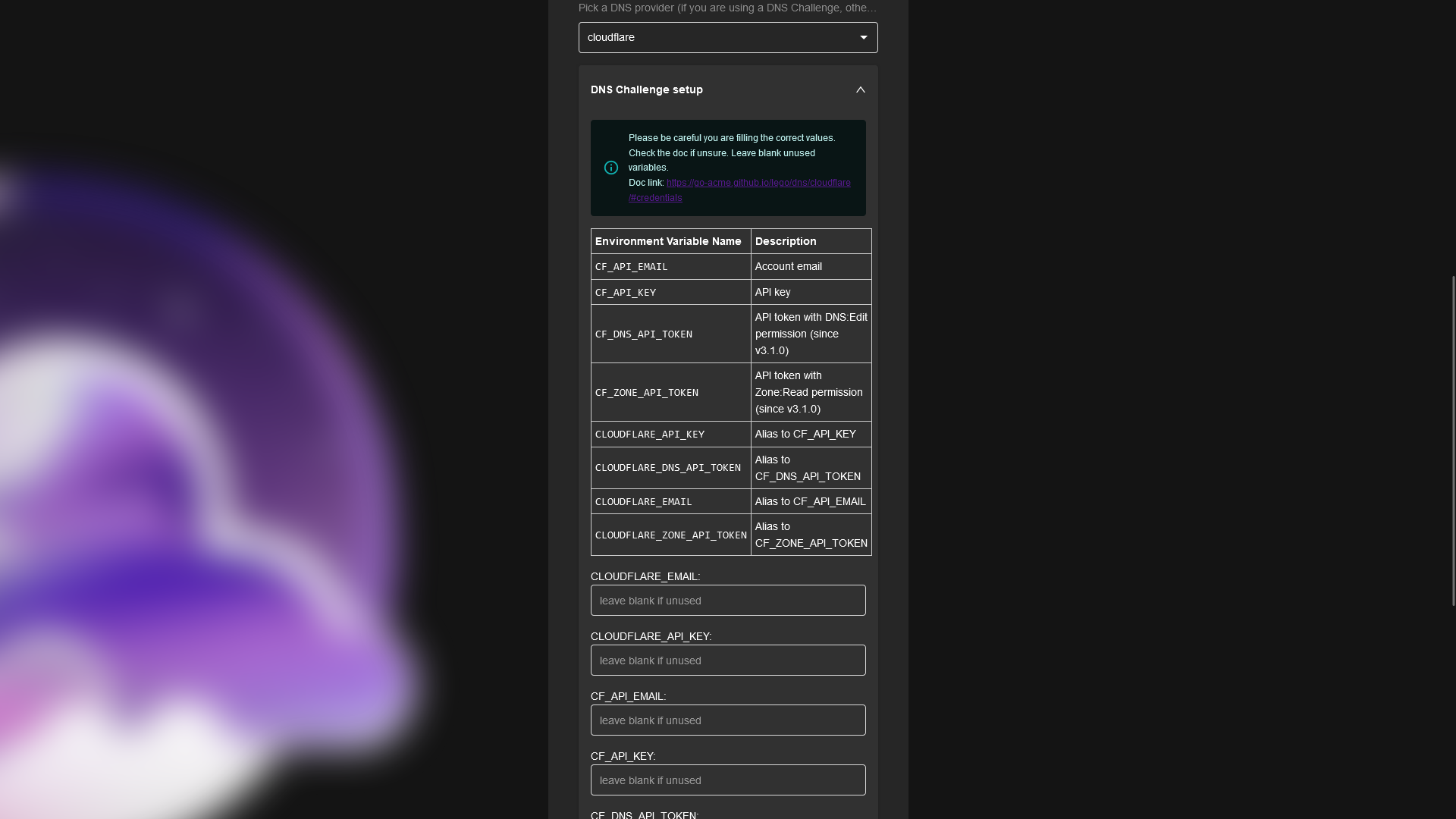Click the 'Alias to CF_ZONE_API_TOKEN' cell

[x=811, y=535]
